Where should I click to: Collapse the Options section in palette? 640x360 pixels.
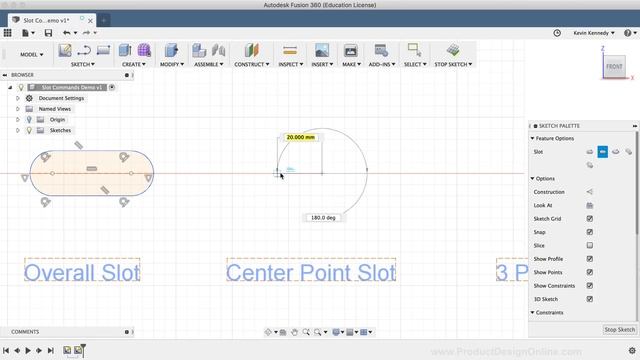[532, 178]
